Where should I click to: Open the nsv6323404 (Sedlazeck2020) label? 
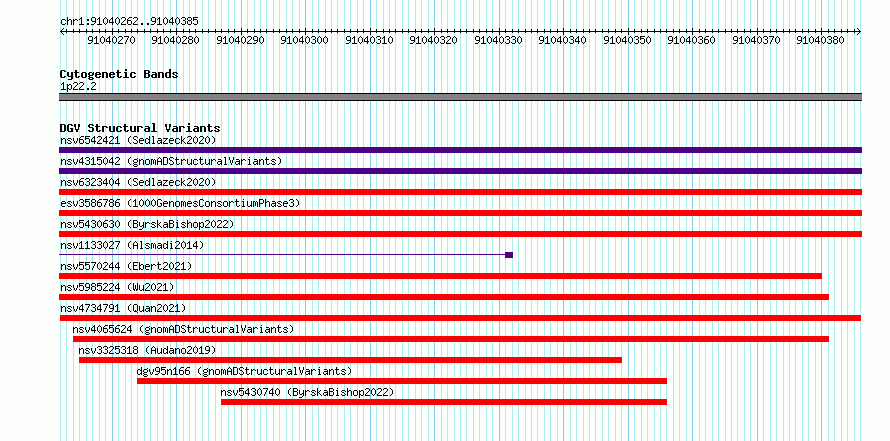(138, 182)
